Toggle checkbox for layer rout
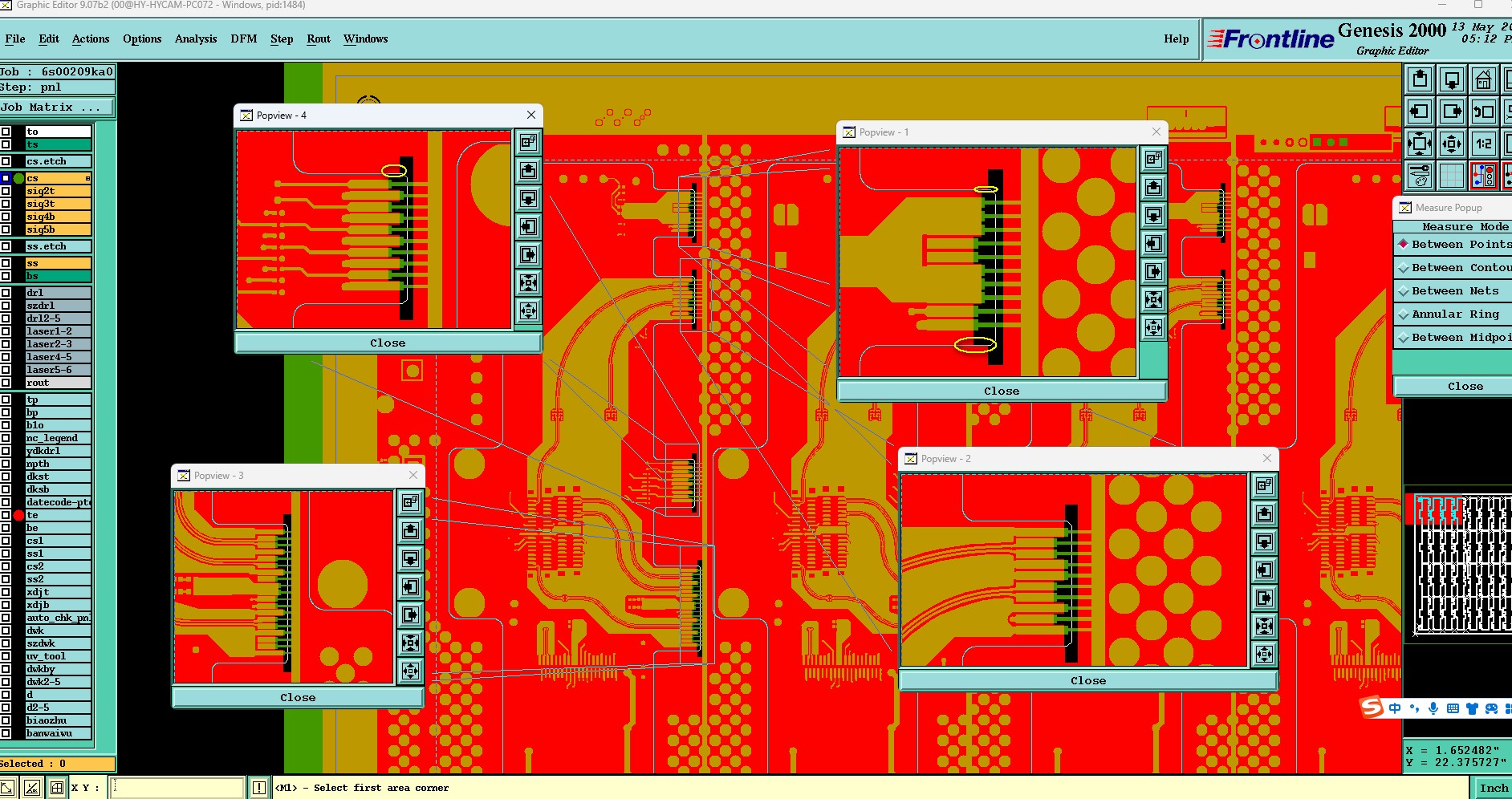Viewport: 1512px width, 799px height. click(6, 383)
